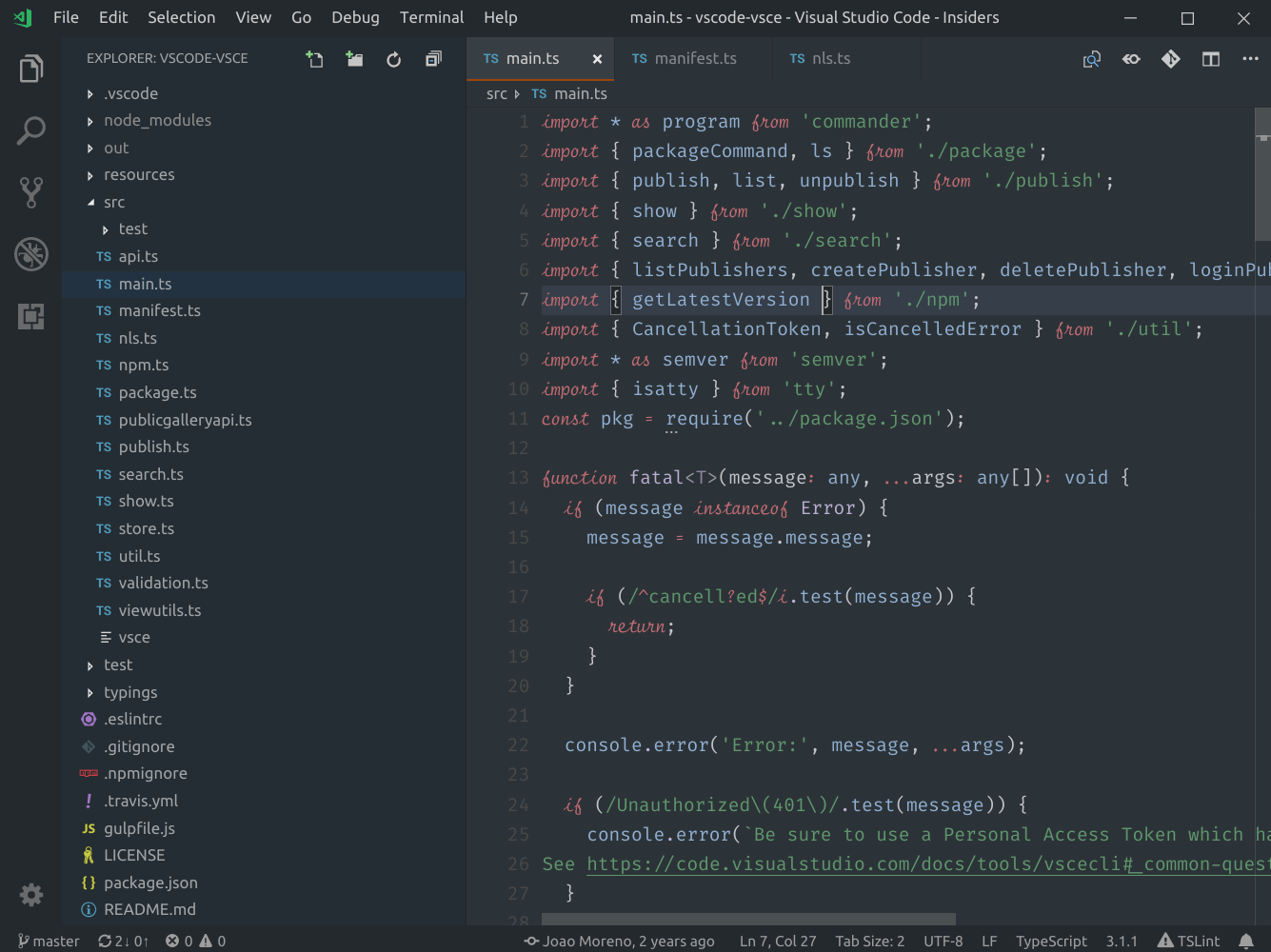The width and height of the screenshot is (1271, 952).
Task: Create a new folder in the Explorer
Action: coord(353,58)
